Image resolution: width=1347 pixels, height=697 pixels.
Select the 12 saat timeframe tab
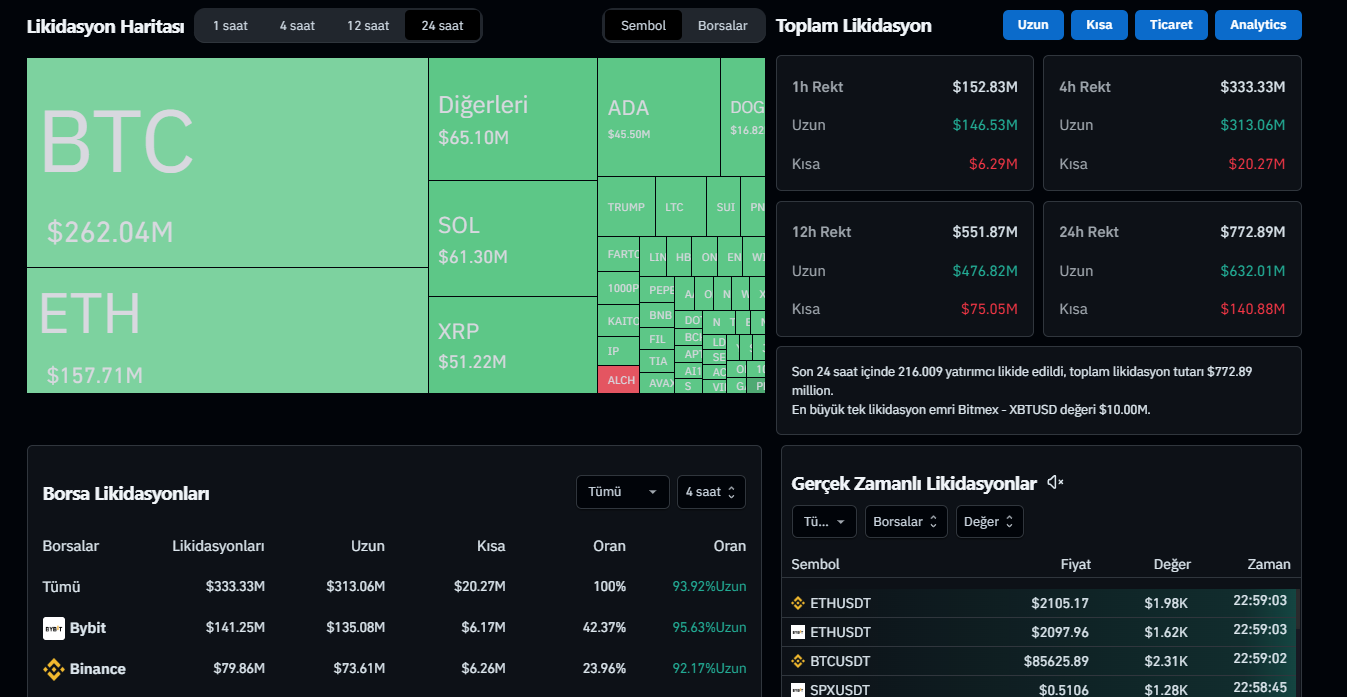(368, 25)
